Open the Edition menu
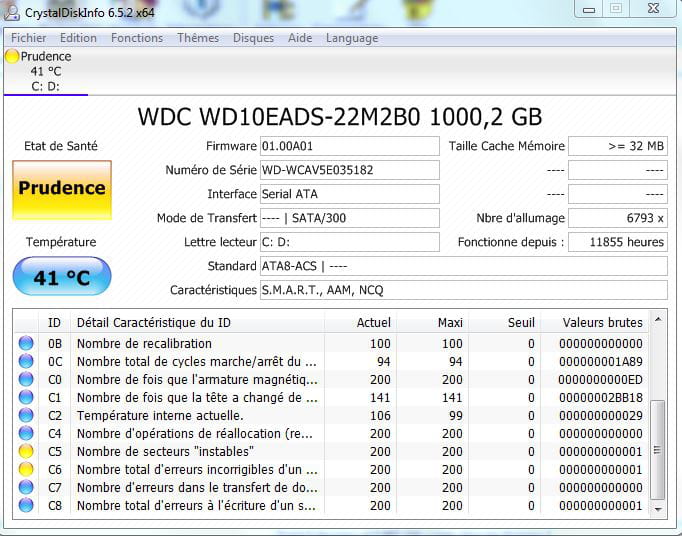682x536 pixels. [x=78, y=38]
